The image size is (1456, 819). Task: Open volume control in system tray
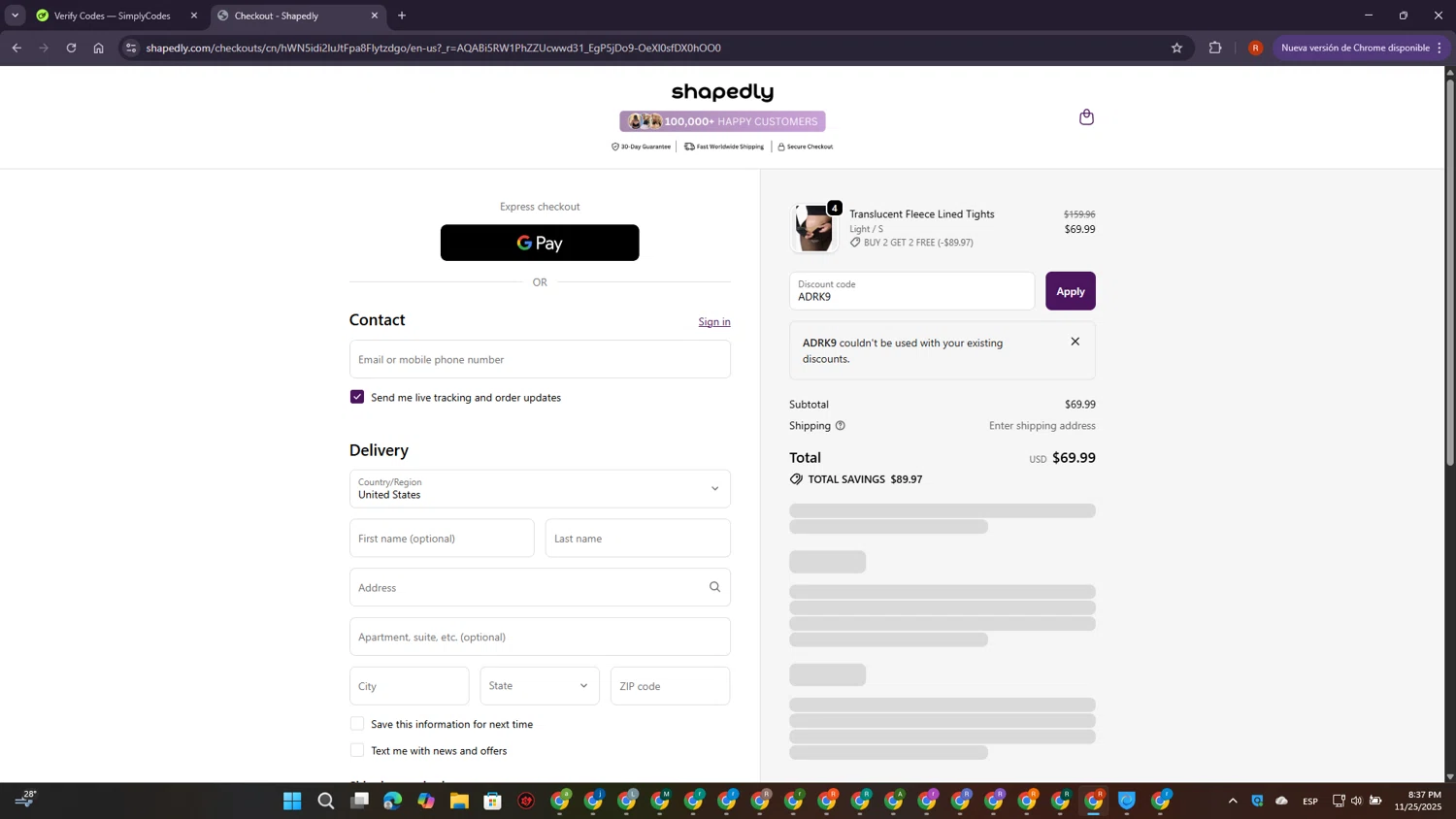pyautogui.click(x=1357, y=801)
